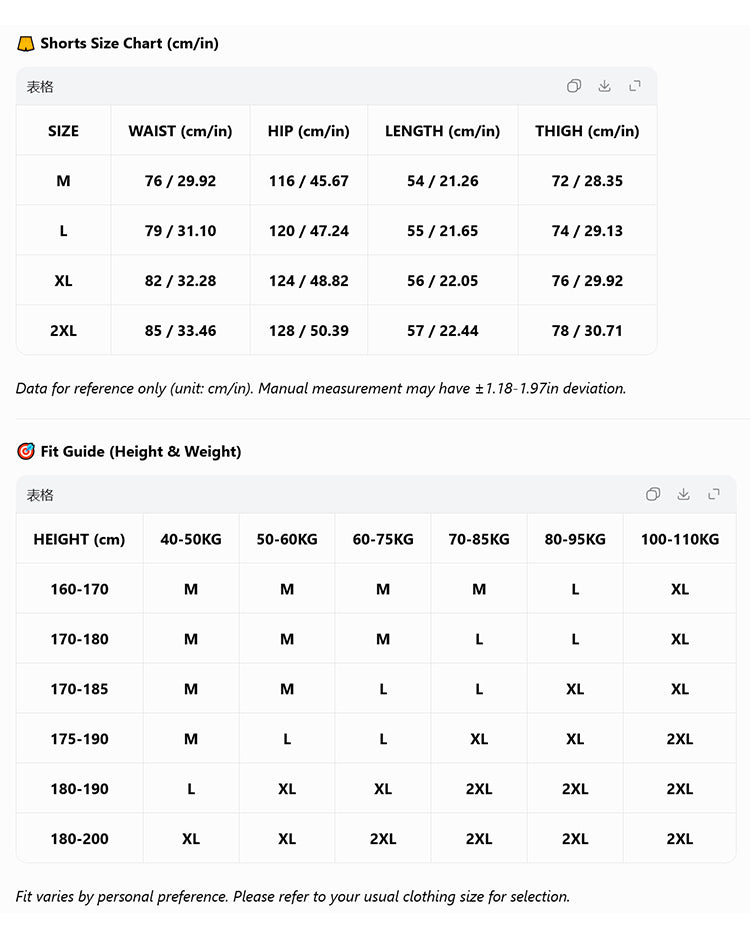Click the 100-110KG column header
The height and width of the screenshot is (925, 750).
point(680,539)
